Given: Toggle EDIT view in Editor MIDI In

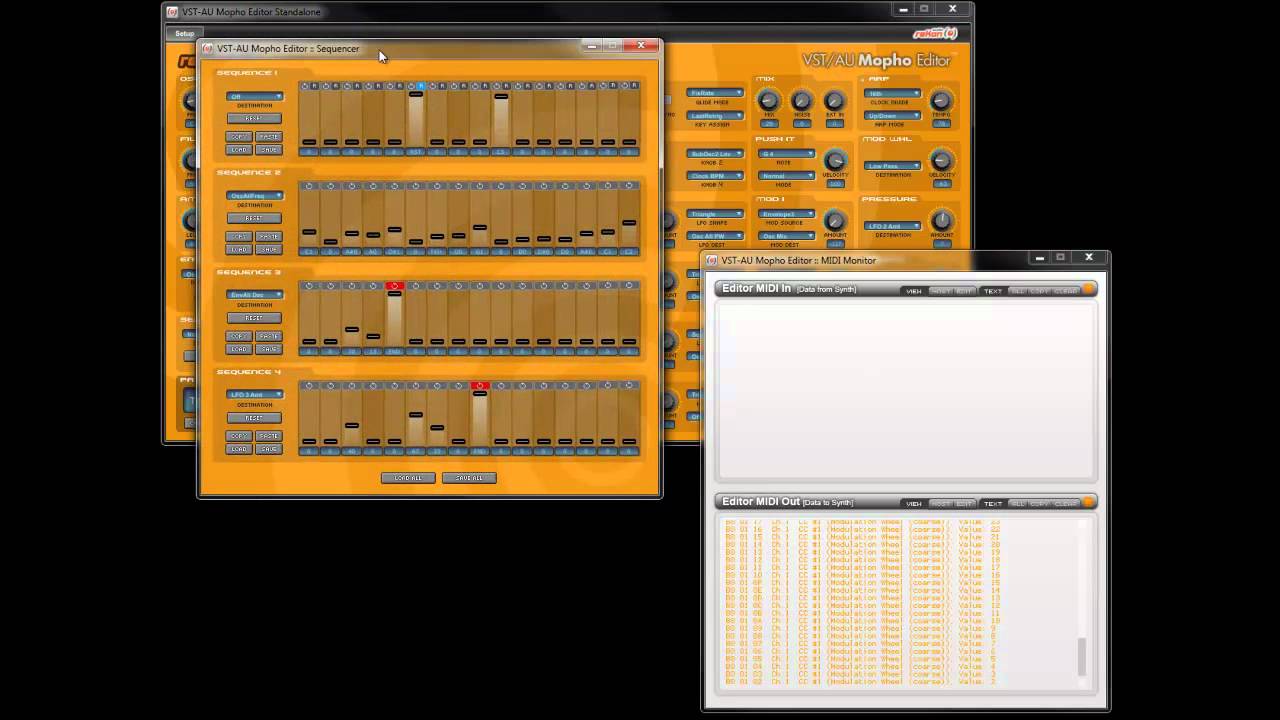Looking at the screenshot, I should click(x=964, y=291).
